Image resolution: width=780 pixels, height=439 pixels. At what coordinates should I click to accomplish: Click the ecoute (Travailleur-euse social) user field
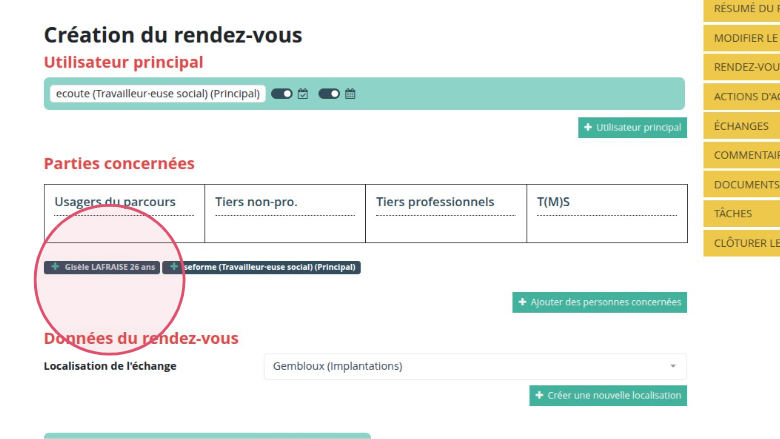pyautogui.click(x=158, y=94)
